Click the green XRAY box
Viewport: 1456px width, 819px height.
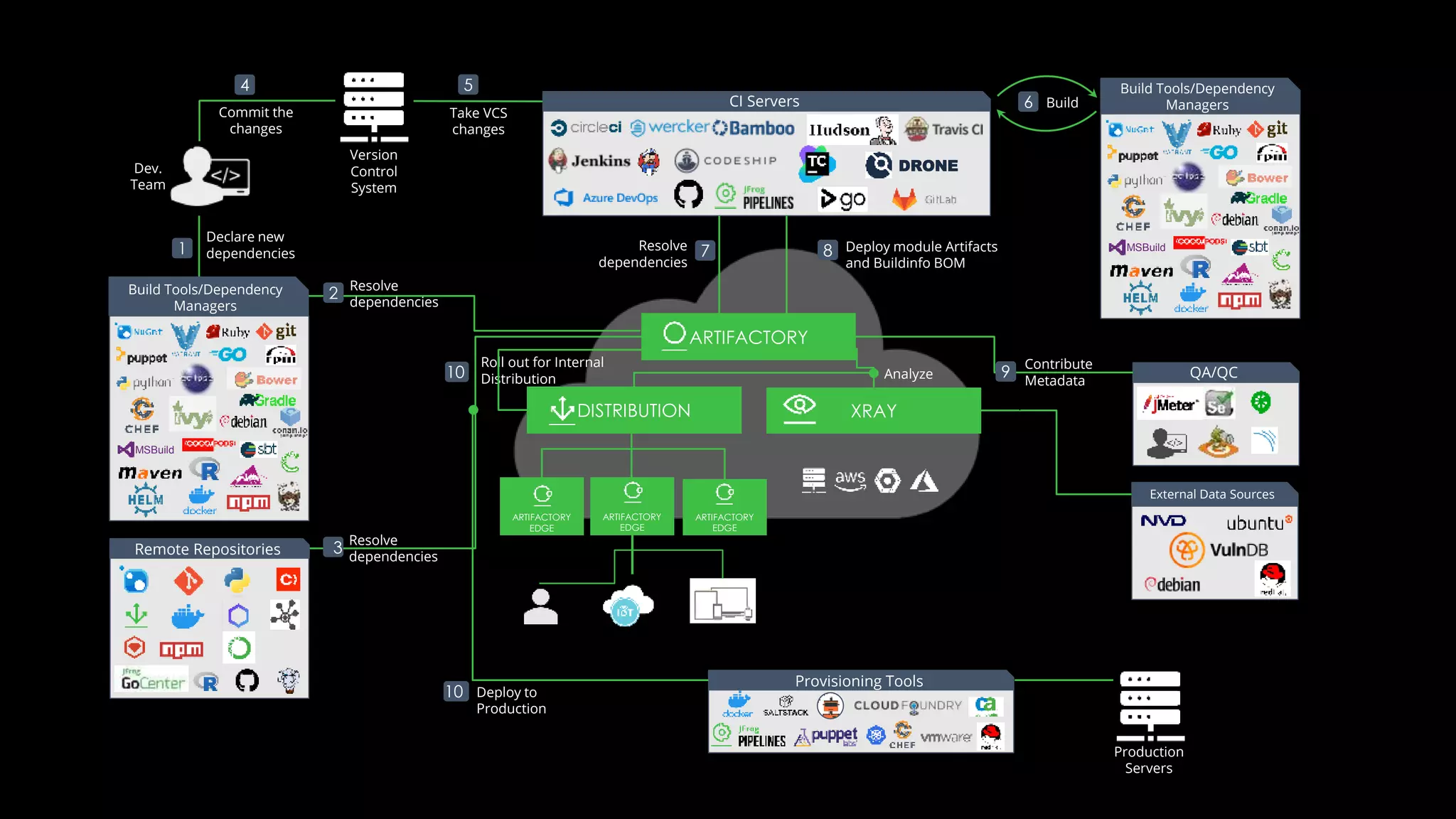click(873, 410)
